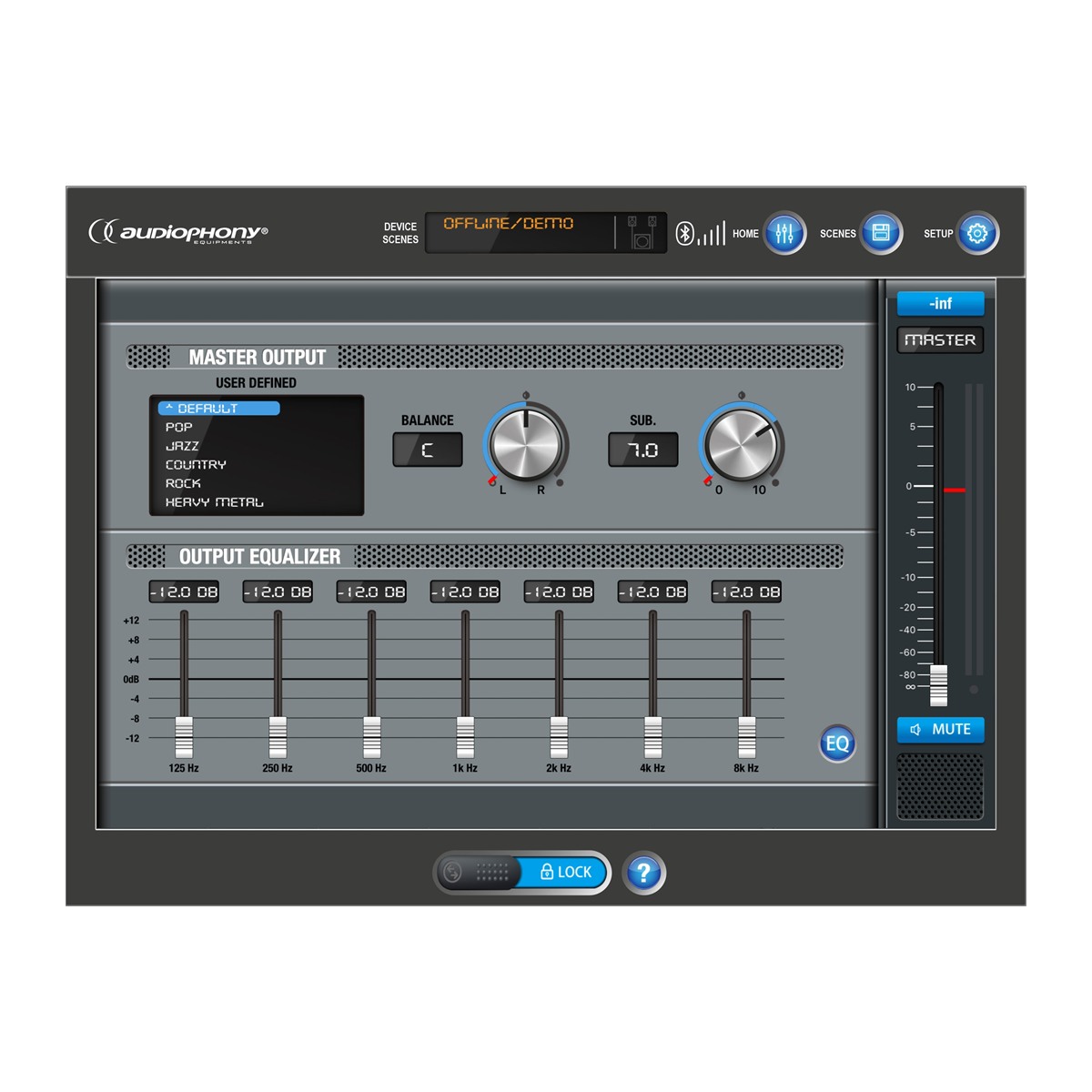Click the Sub level knob
This screenshot has width=1092, height=1092.
click(x=741, y=446)
